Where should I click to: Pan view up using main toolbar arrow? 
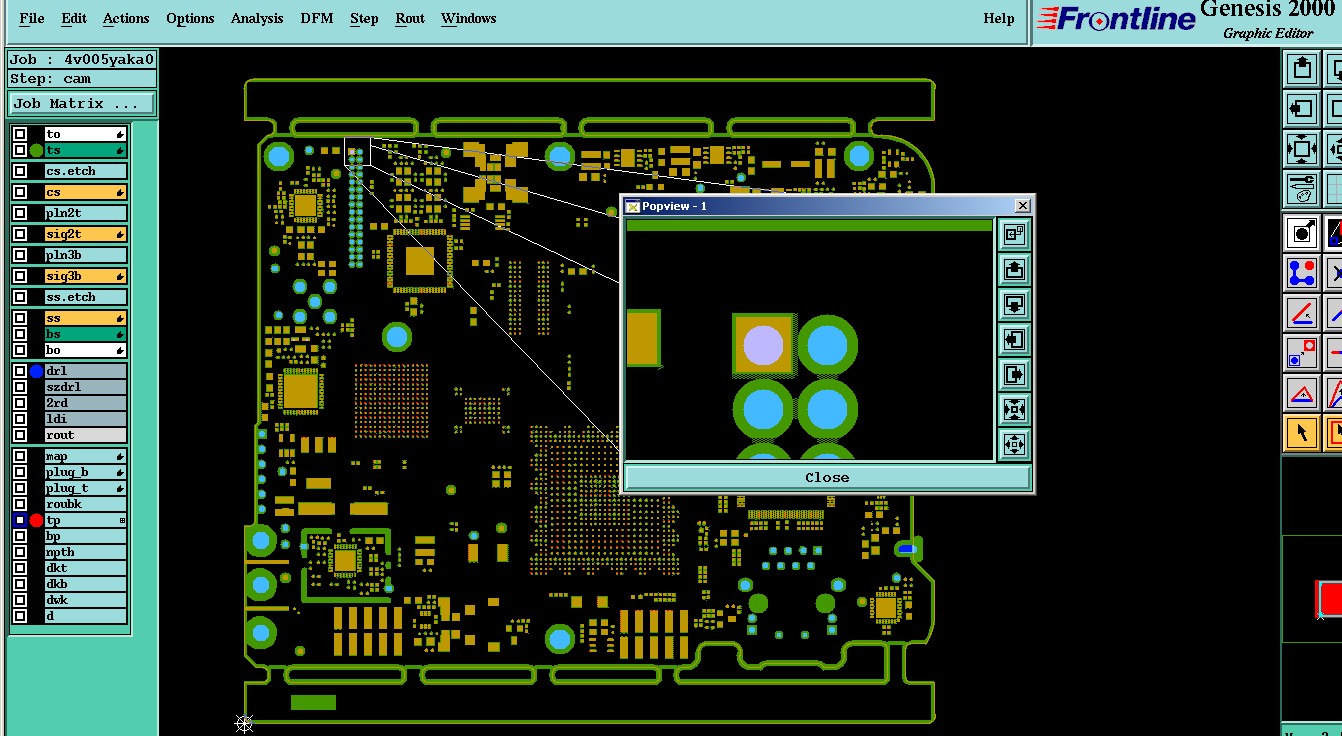pyautogui.click(x=1301, y=69)
